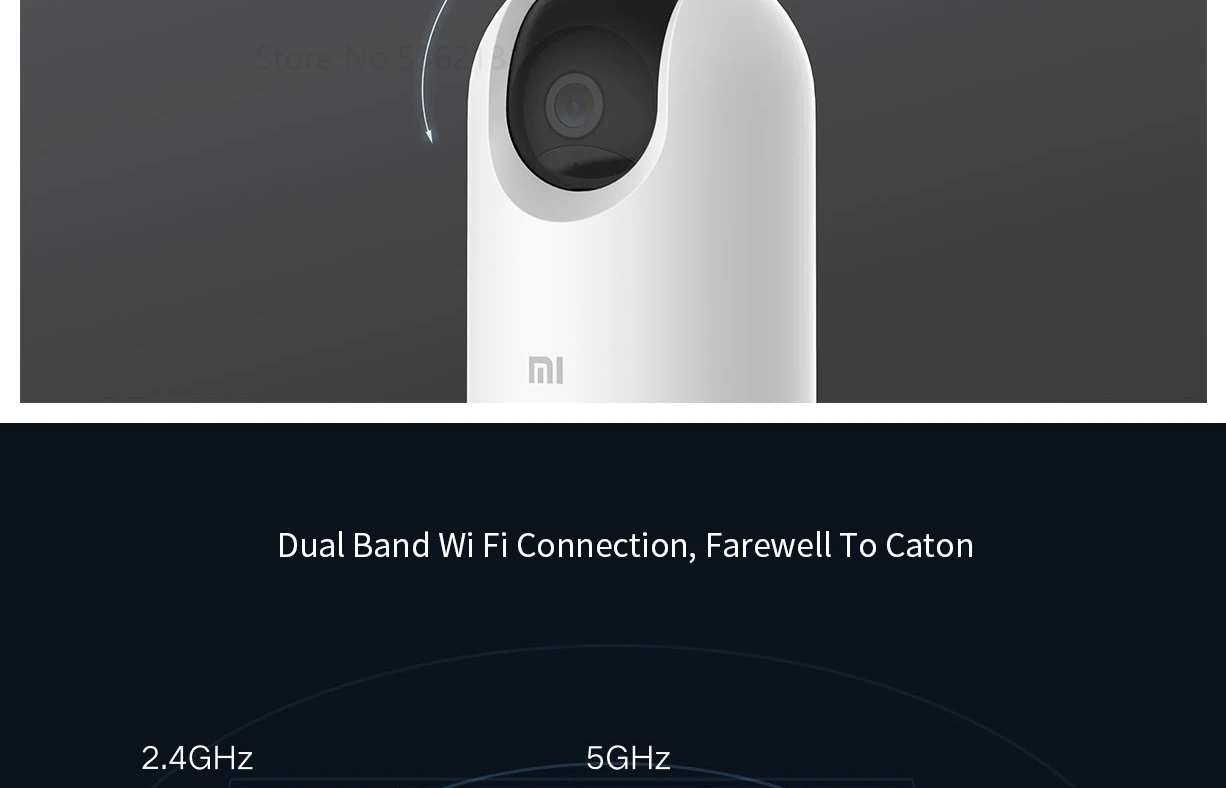The width and height of the screenshot is (1226, 788).
Task: Click the camera lens in the dome
Action: (x=574, y=104)
